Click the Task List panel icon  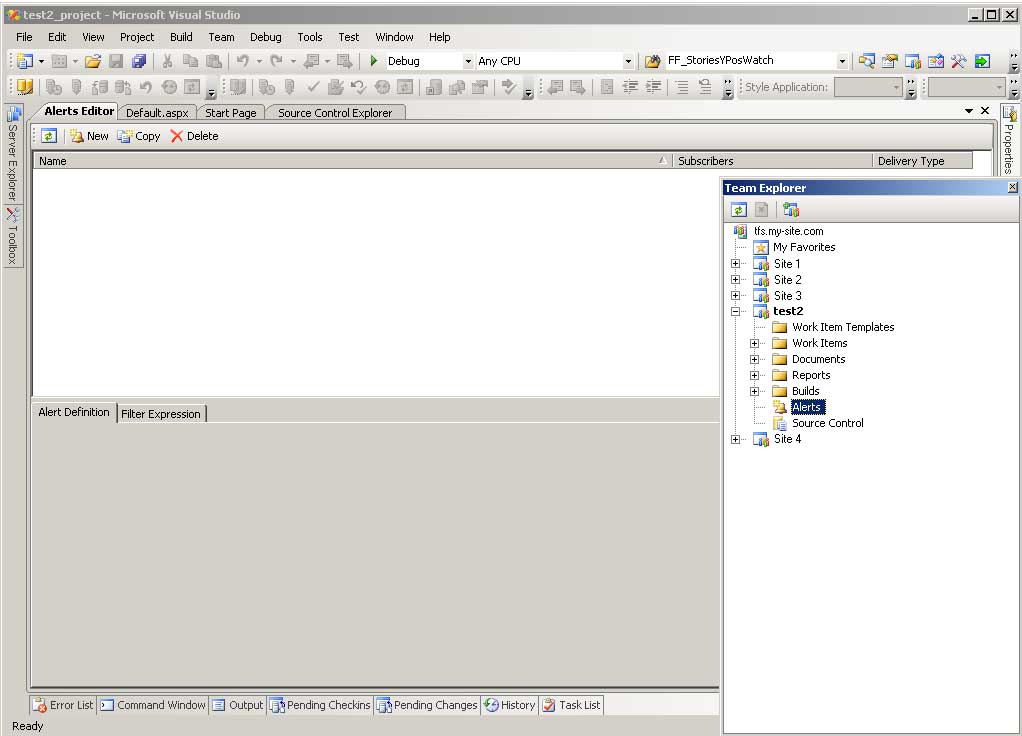(x=549, y=705)
